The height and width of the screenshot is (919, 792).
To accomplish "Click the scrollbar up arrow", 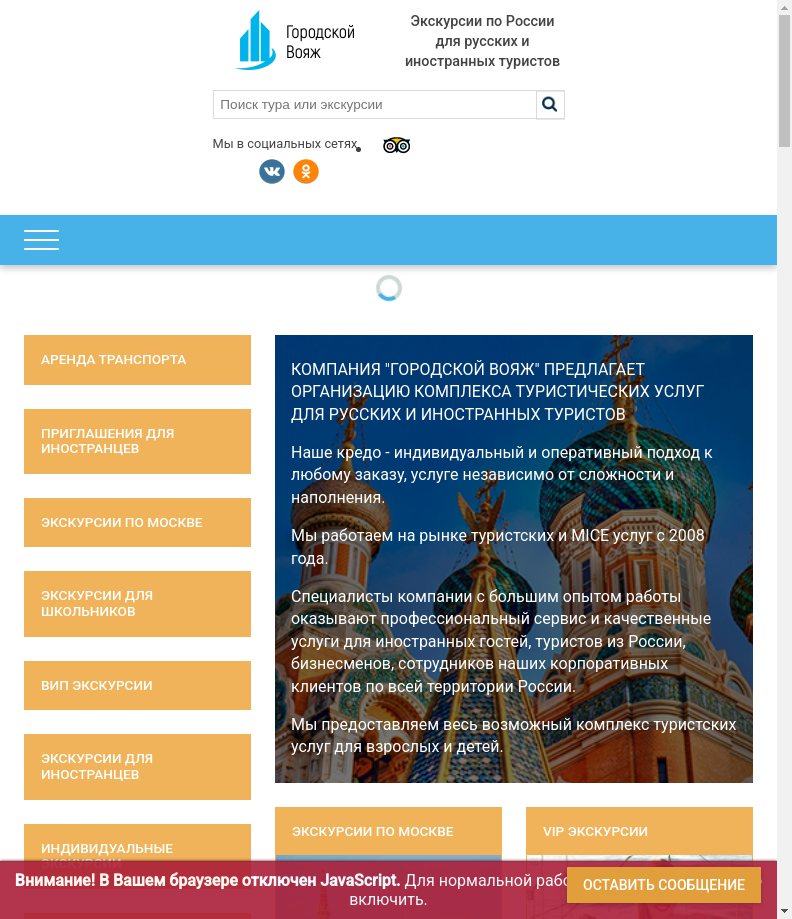I will (784, 7).
